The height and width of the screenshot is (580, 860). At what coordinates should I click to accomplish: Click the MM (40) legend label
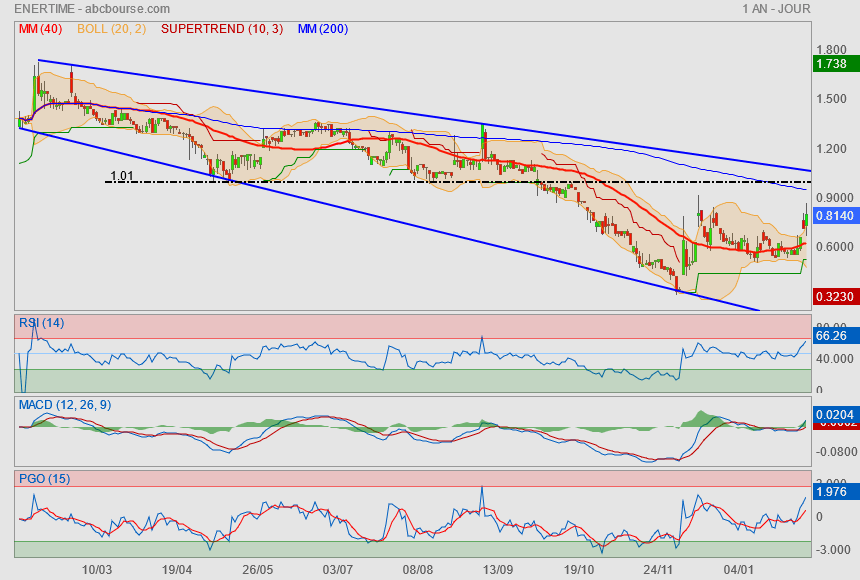41,29
